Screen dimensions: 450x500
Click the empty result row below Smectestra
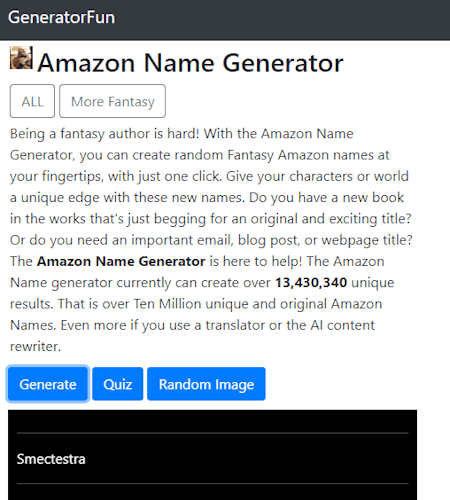[x=212, y=492]
